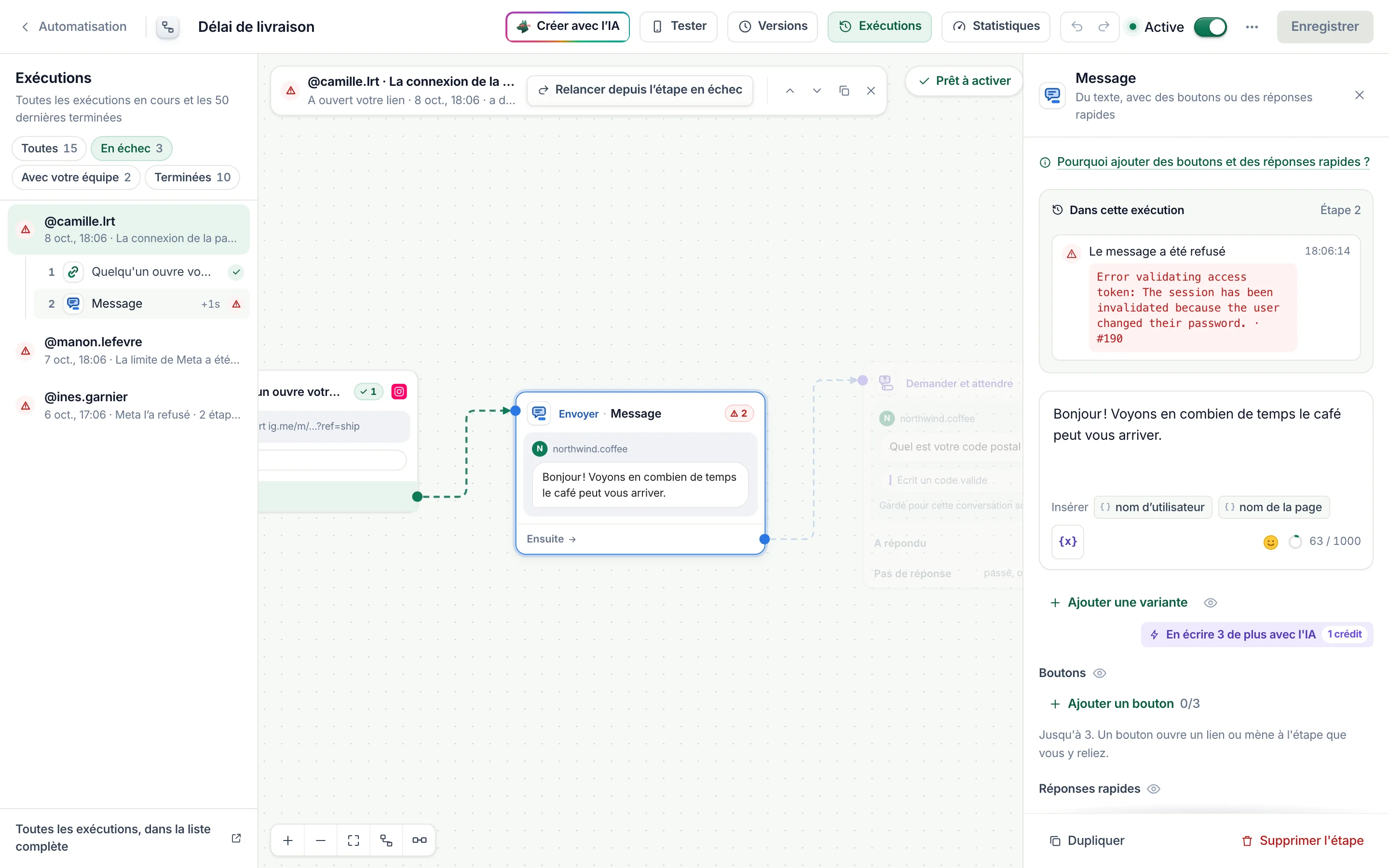
Task: Collapse the @camille.lrt execution row
Action: [x=129, y=229]
